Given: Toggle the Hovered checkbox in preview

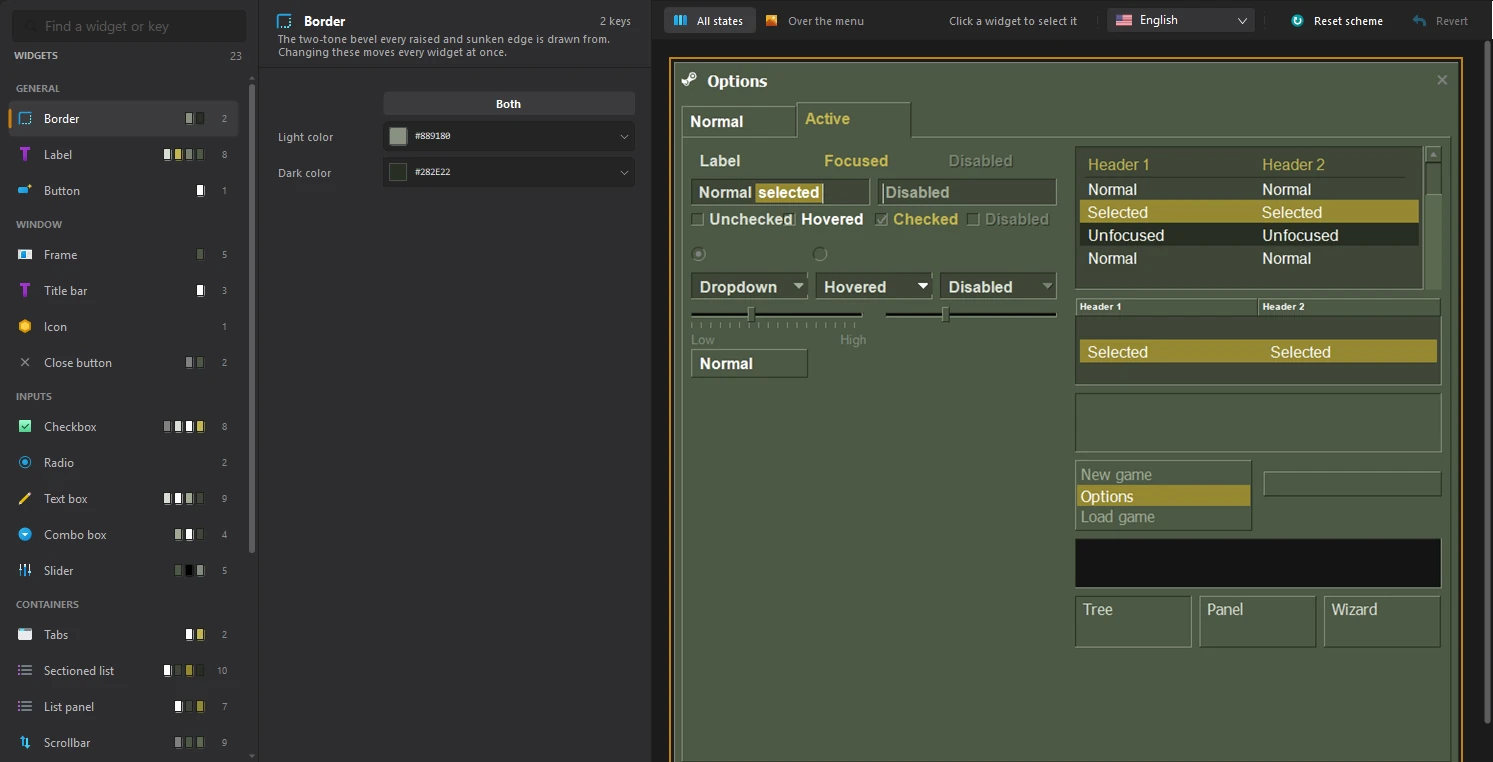Looking at the screenshot, I should [x=791, y=220].
